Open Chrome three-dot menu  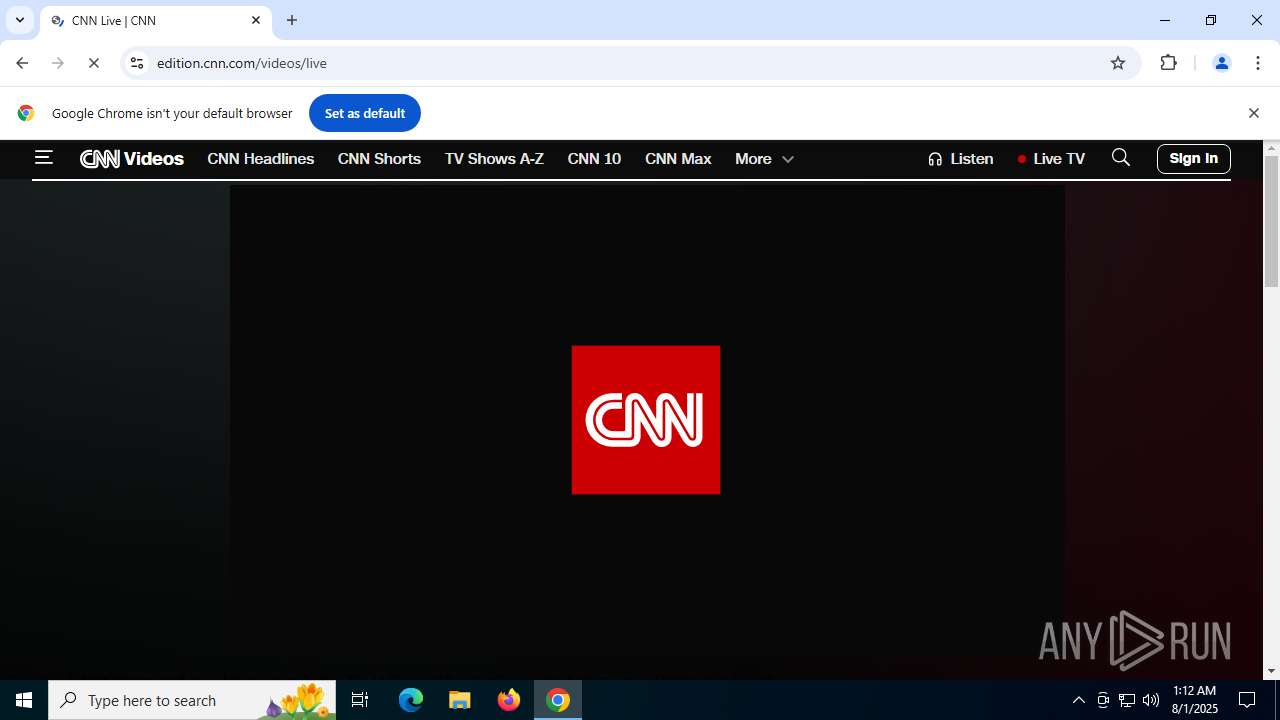pos(1258,63)
